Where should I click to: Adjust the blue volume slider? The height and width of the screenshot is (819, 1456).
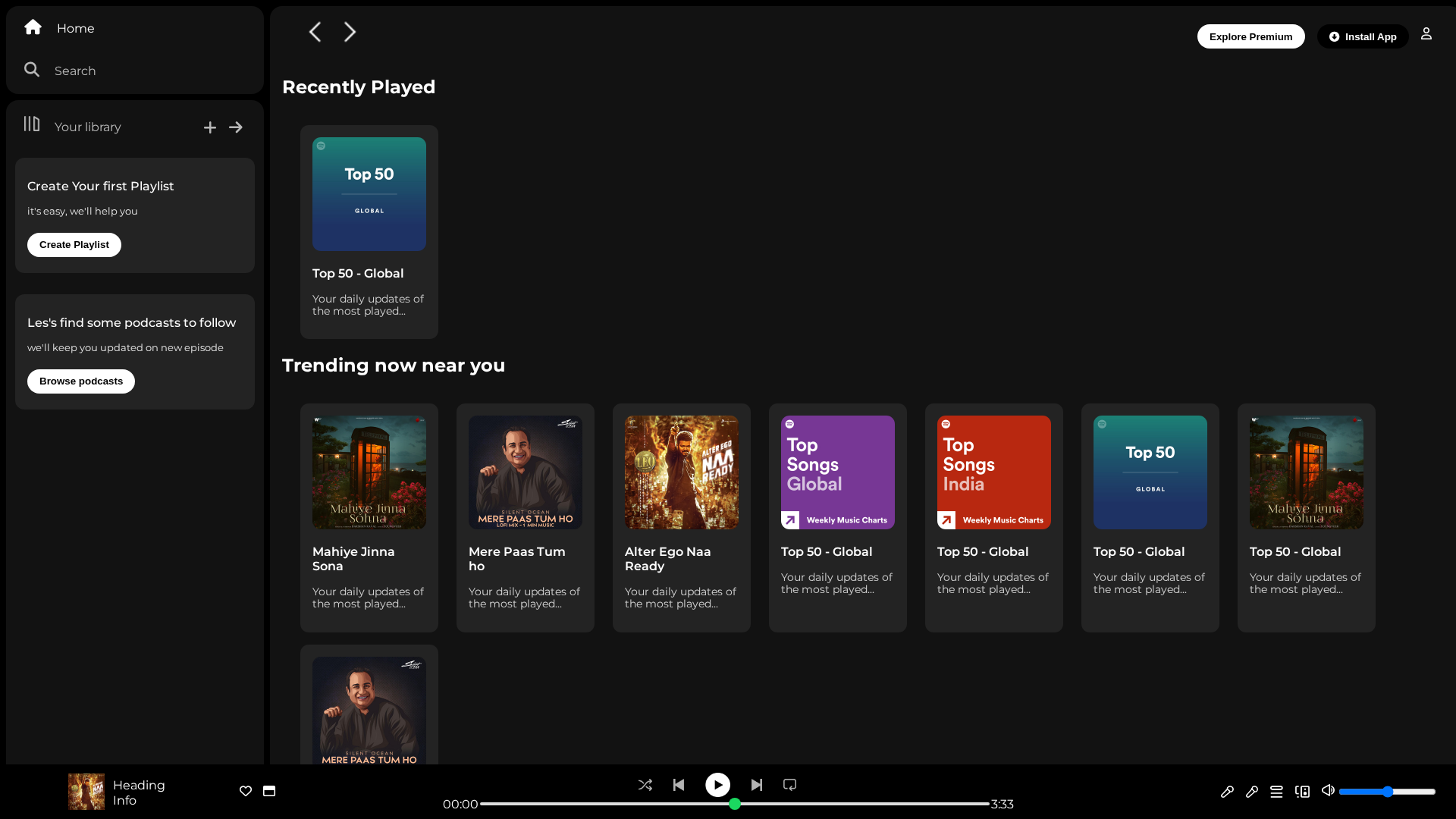coord(1387,792)
